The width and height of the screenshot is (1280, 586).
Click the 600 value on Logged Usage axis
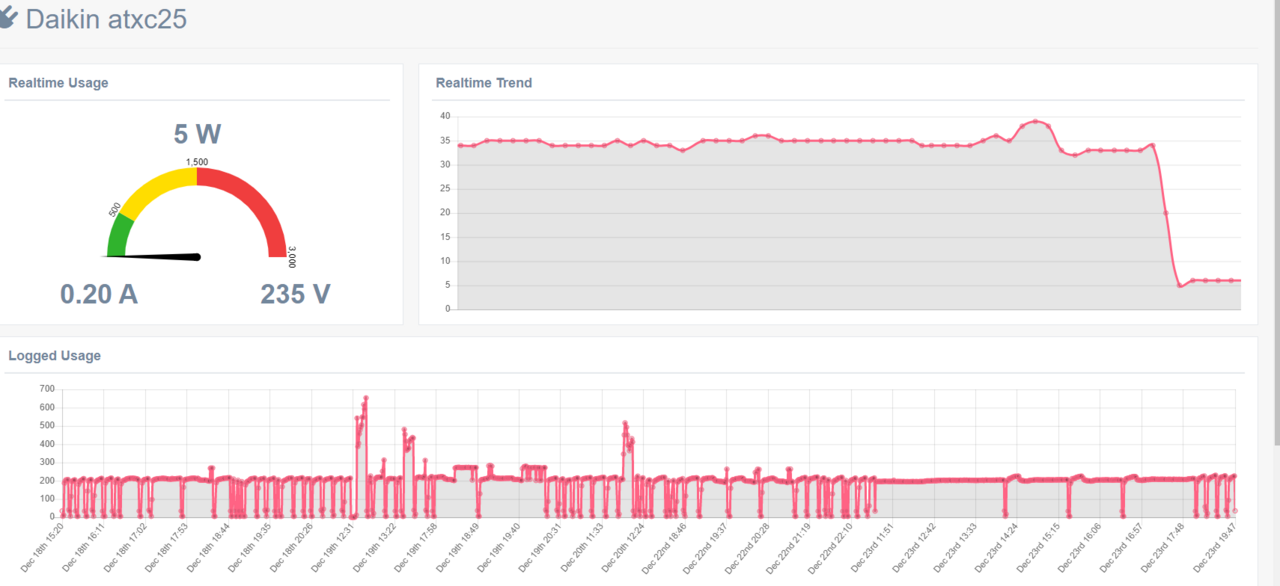tap(48, 407)
